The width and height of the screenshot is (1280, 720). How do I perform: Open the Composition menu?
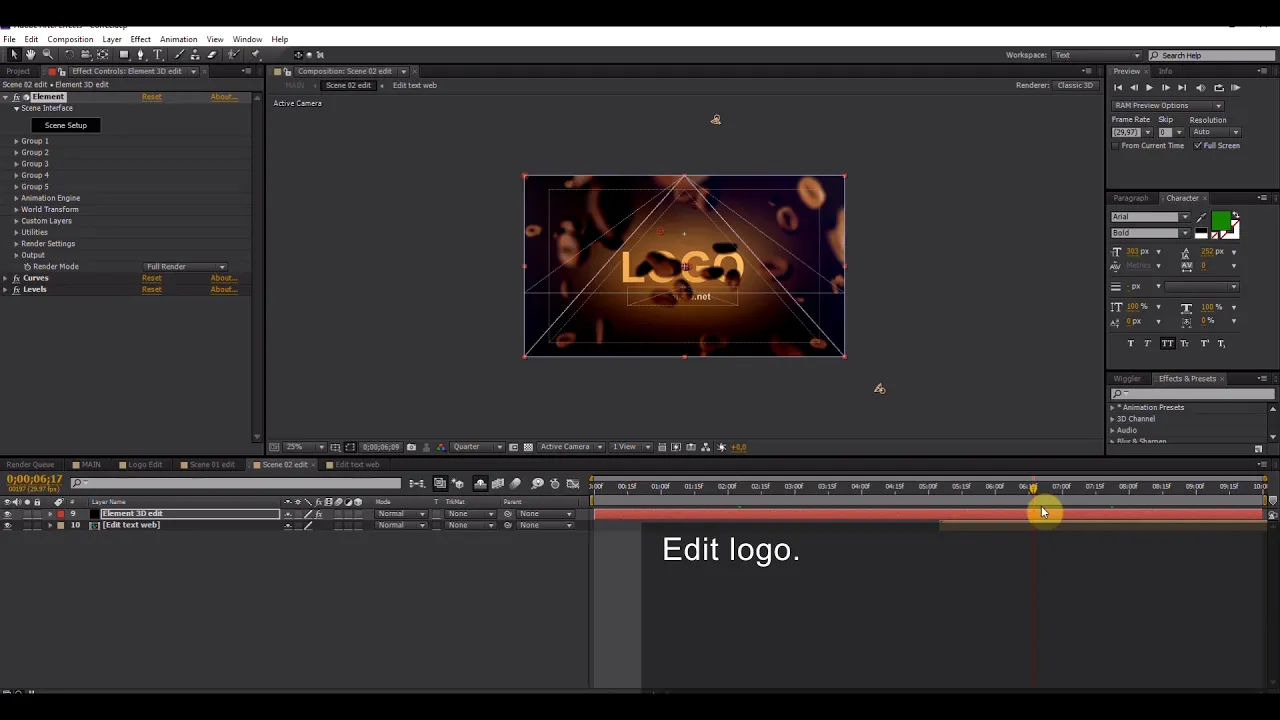click(x=70, y=39)
